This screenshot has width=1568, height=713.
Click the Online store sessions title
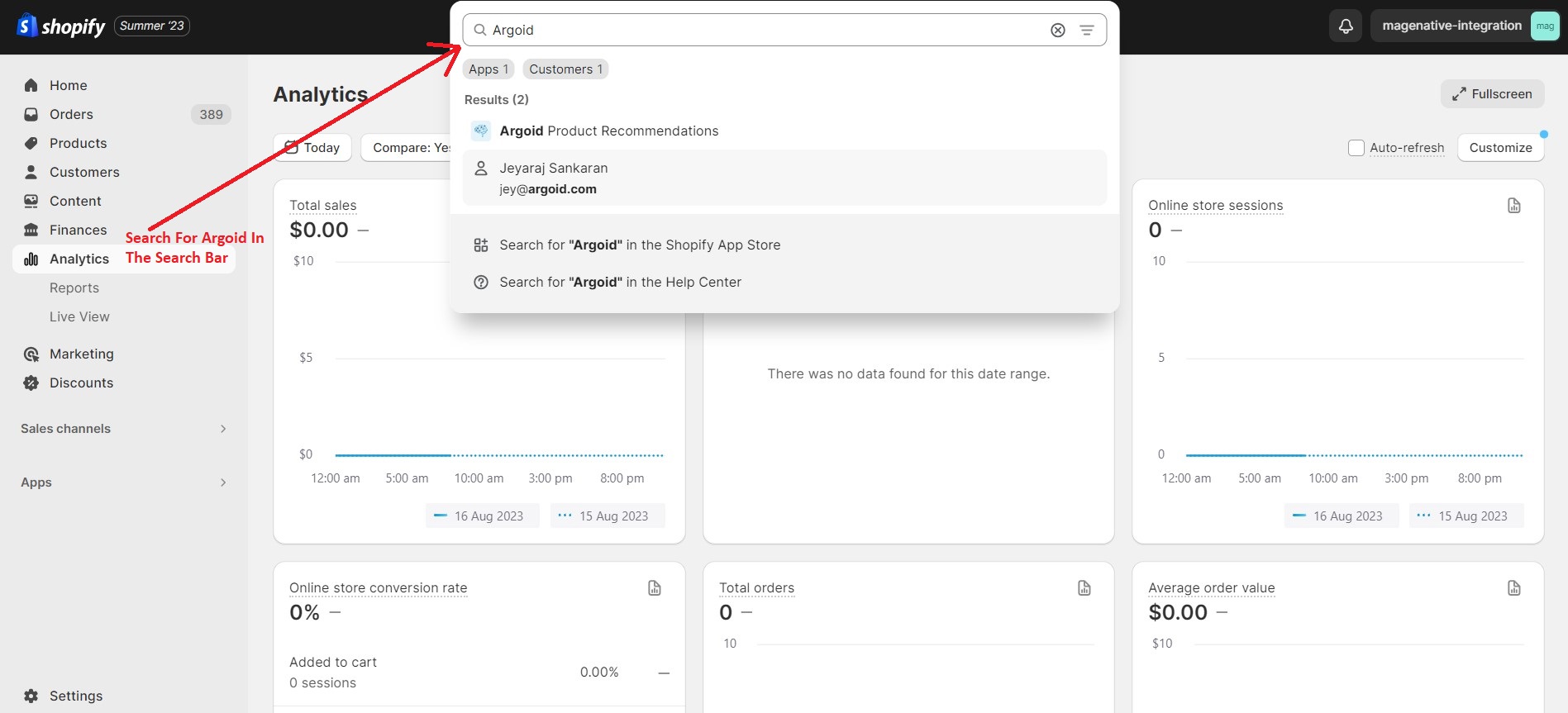pyautogui.click(x=1215, y=205)
